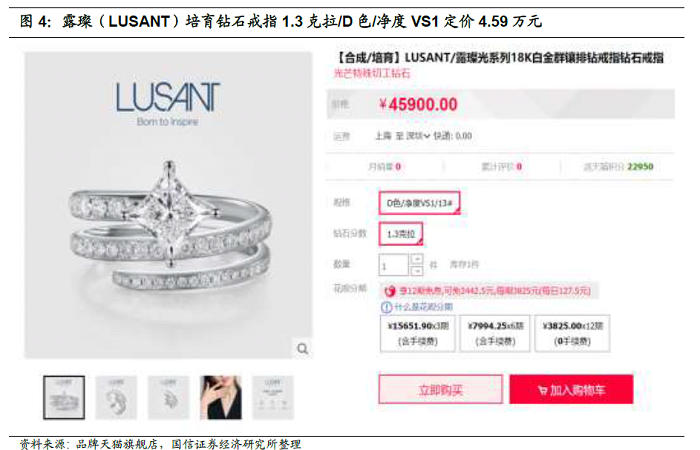Choose the ¥15651.90 x3 installment plan
Image resolution: width=700 pixels, height=450 pixels.
417,333
